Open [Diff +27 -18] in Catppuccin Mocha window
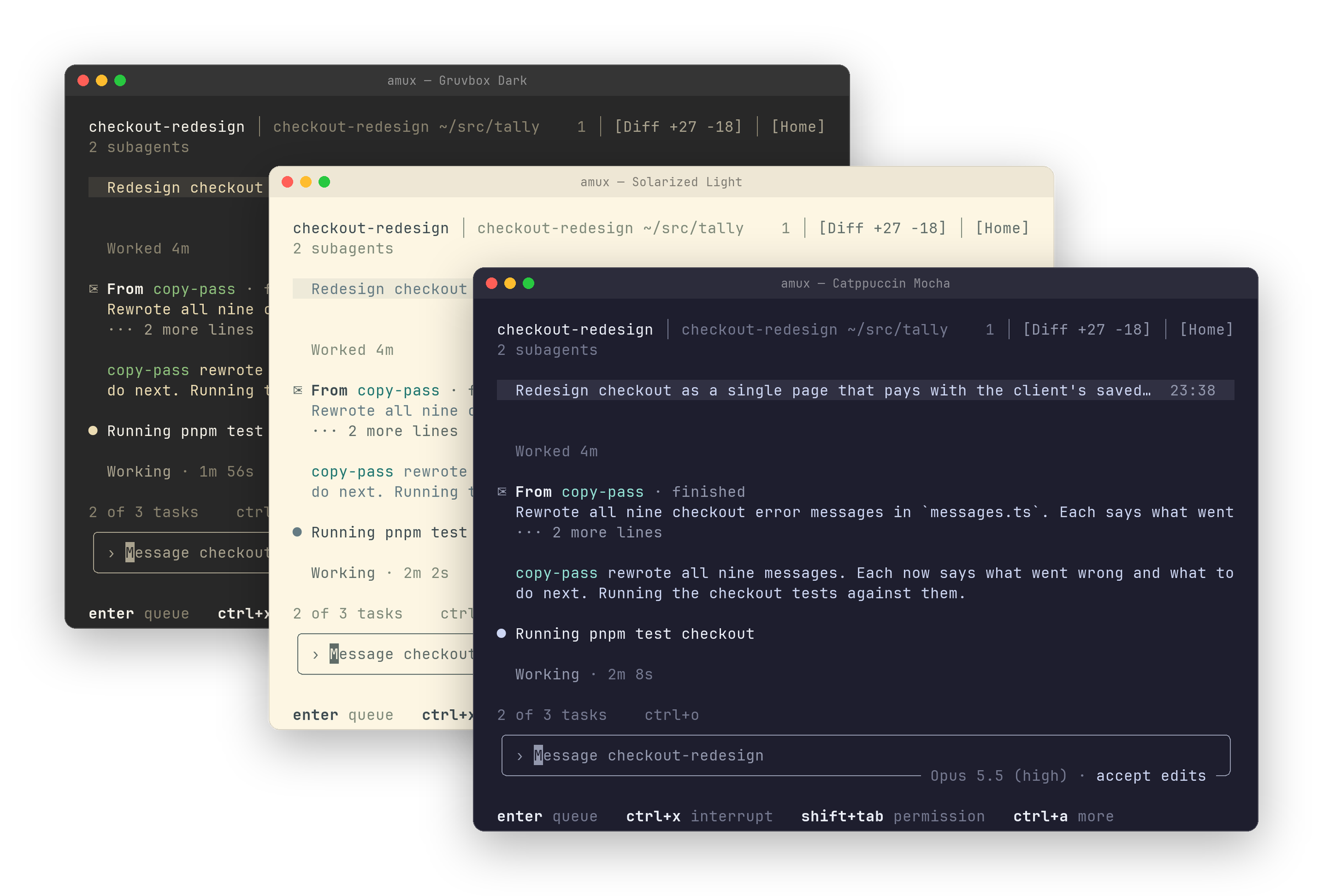The image size is (1323, 896). click(x=1086, y=330)
